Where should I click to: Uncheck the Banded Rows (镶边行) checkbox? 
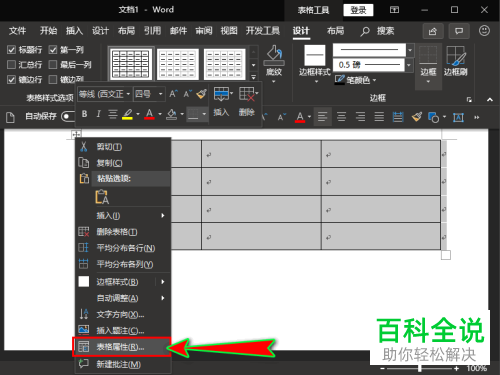(x=11, y=79)
